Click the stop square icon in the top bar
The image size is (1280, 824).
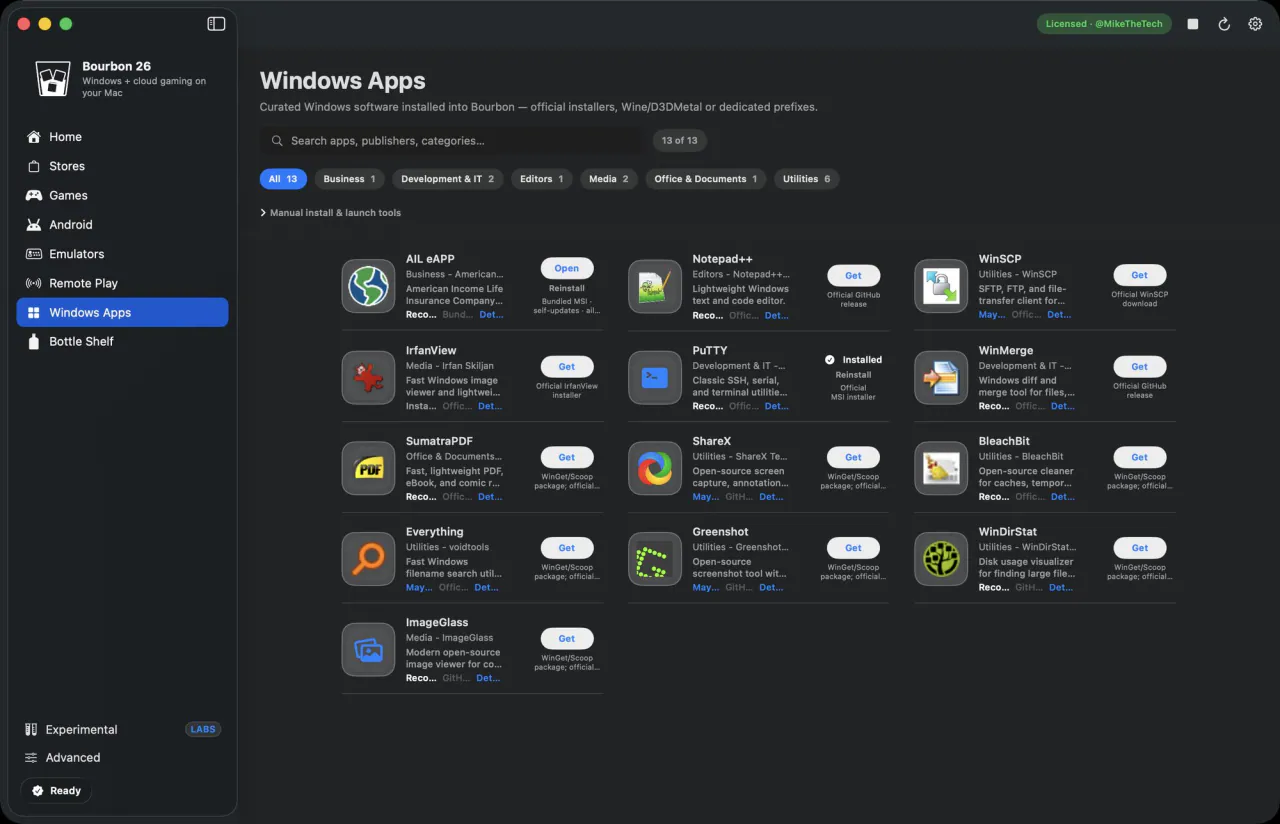pos(1193,24)
